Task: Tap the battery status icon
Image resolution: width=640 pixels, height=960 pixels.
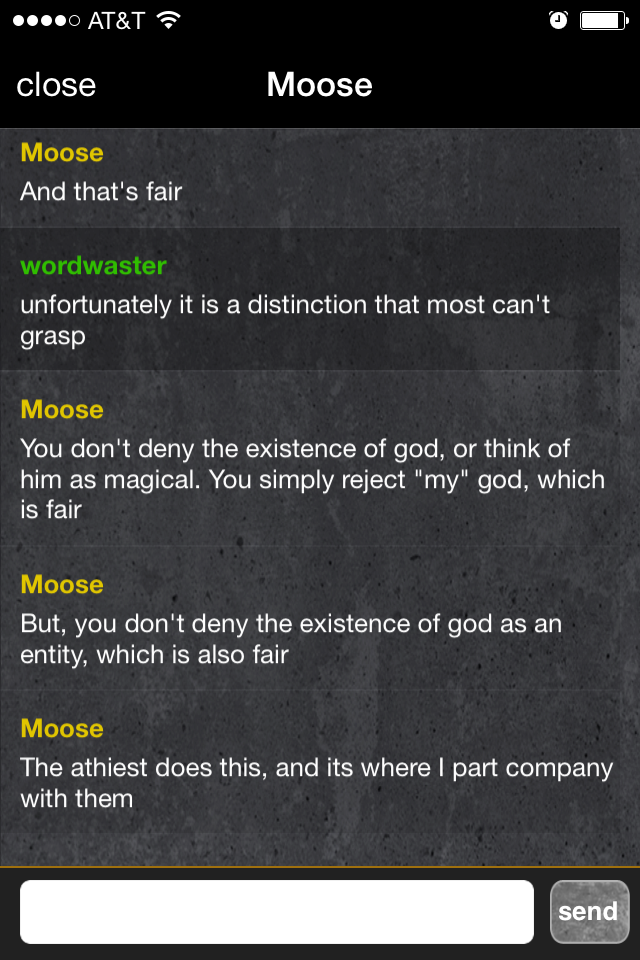Action: pos(604,21)
